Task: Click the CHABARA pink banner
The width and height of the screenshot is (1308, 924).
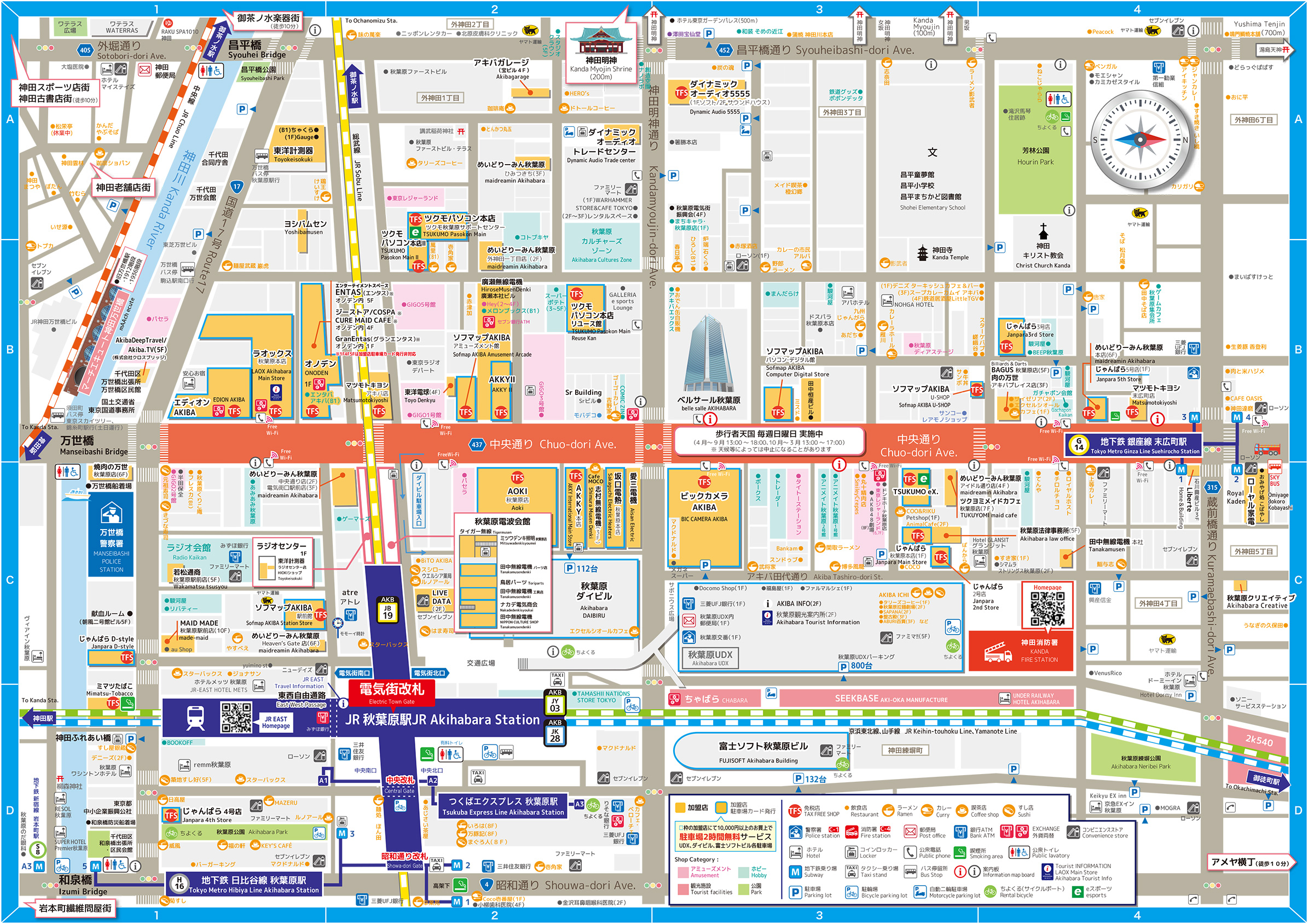Action: [x=714, y=699]
